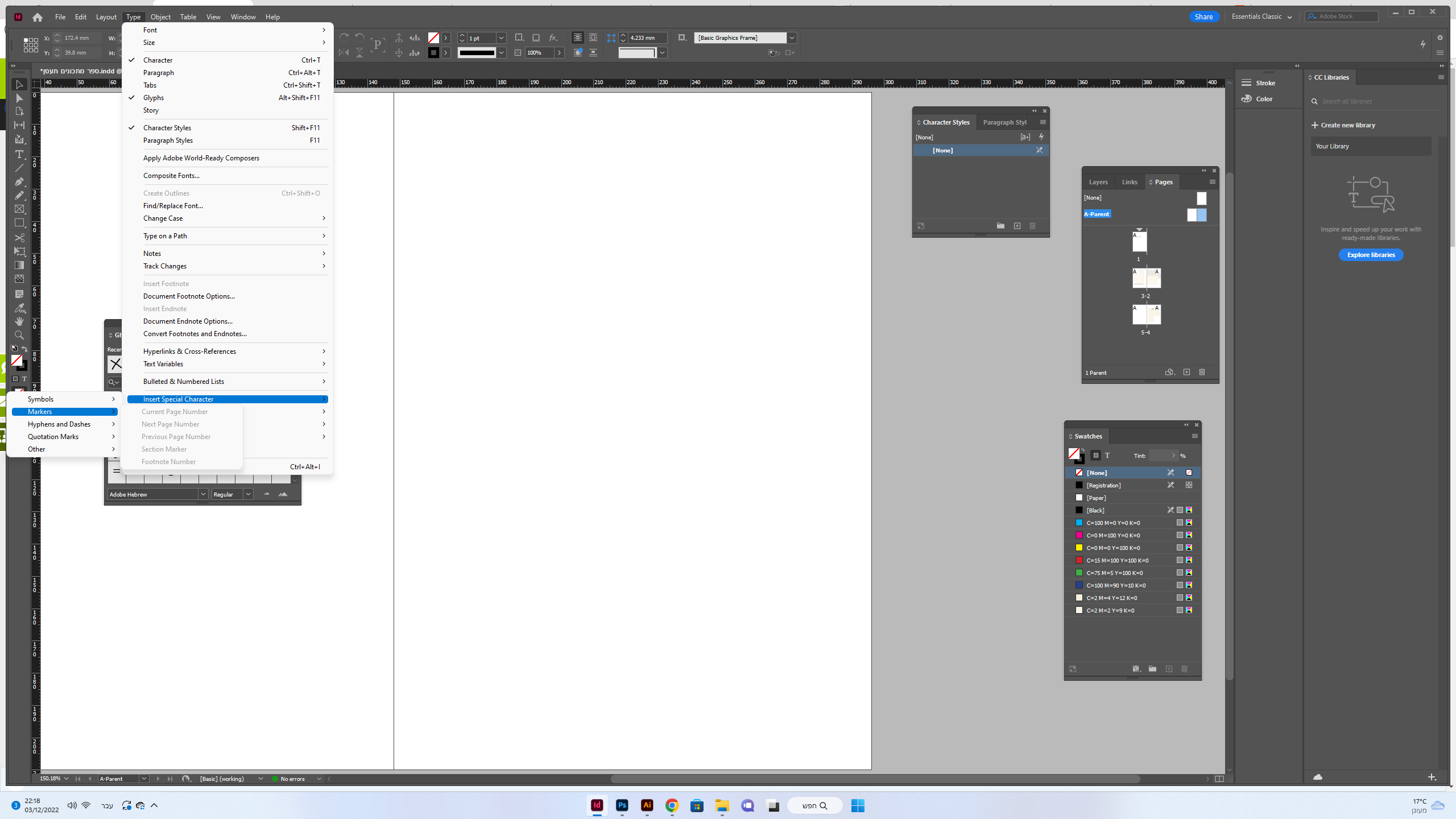
Task: Select the C=15 M=100 Y=100 K=0 swatch
Action: (1117, 560)
